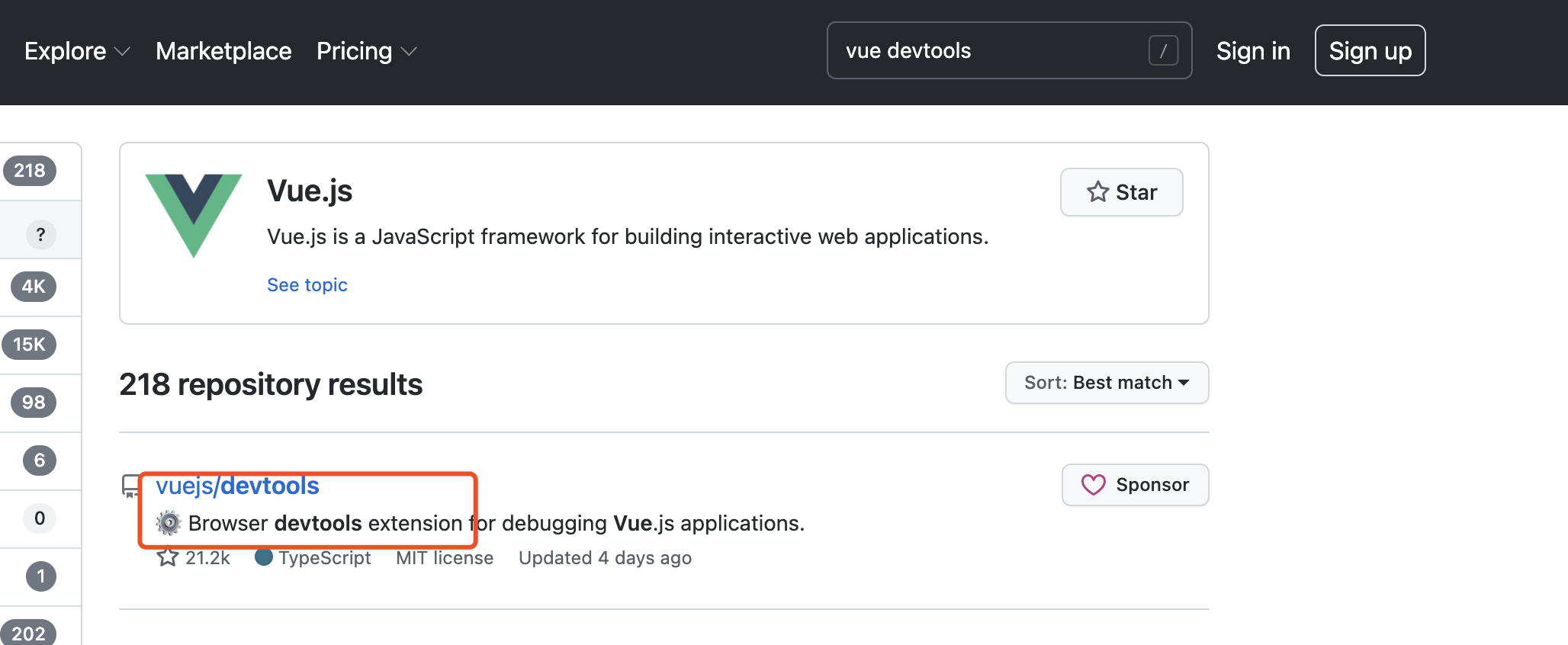Screen dimensions: 1568x645
Task: Click the 21.2k stars count
Action: point(207,558)
